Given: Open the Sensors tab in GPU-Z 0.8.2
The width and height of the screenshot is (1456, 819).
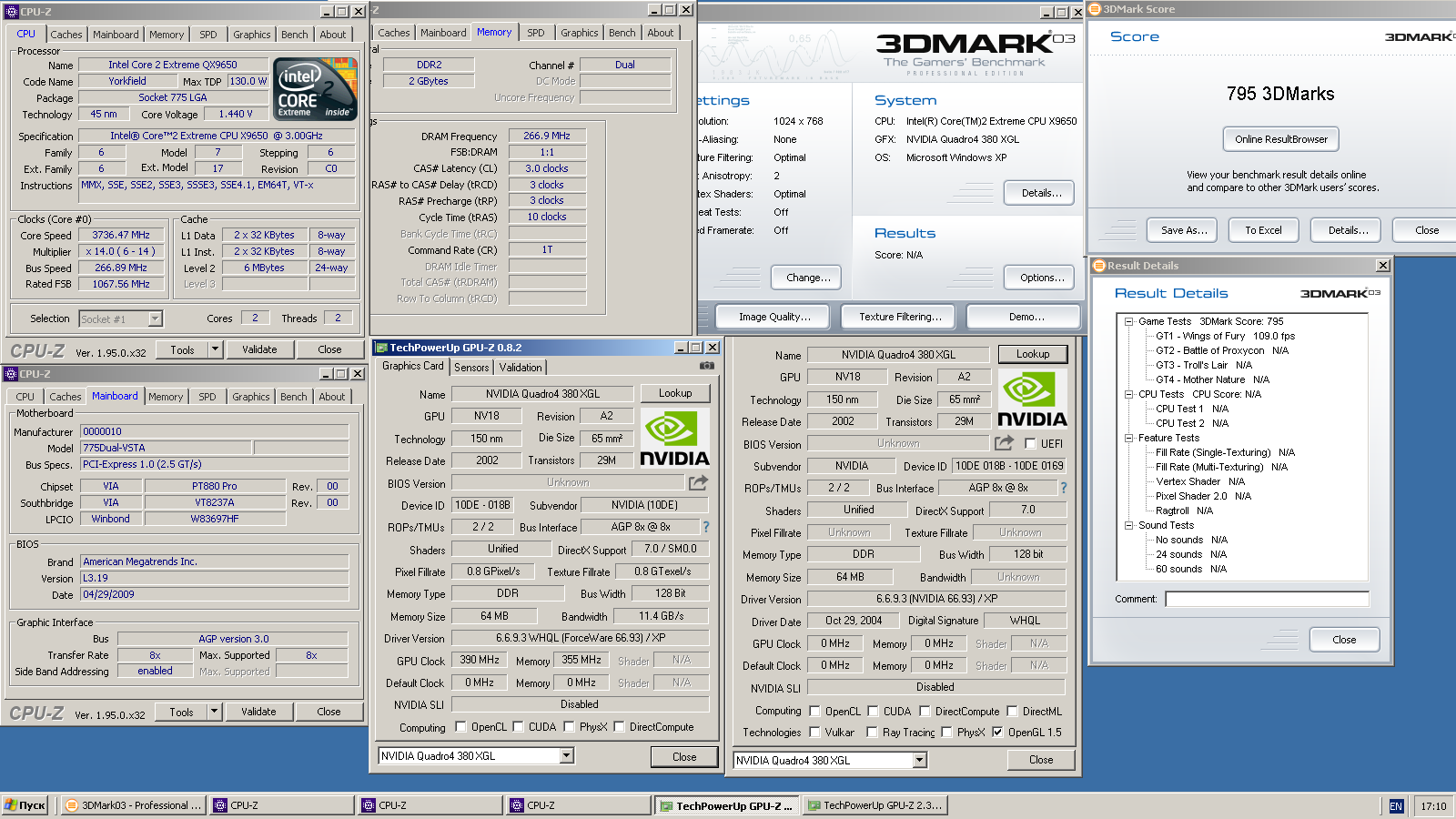Looking at the screenshot, I should (471, 368).
